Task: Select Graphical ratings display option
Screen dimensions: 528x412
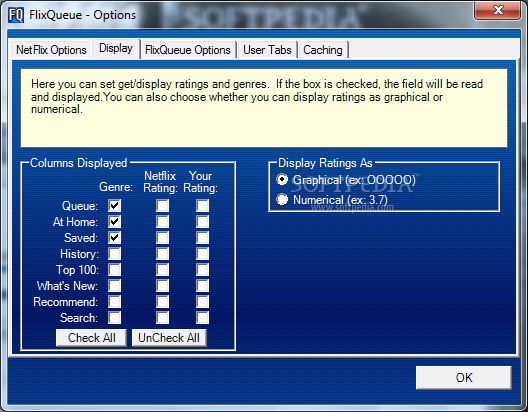Action: point(282,179)
